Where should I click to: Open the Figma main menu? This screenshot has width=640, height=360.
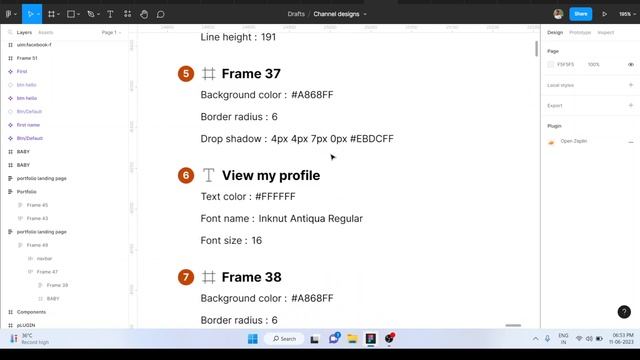pos(9,14)
